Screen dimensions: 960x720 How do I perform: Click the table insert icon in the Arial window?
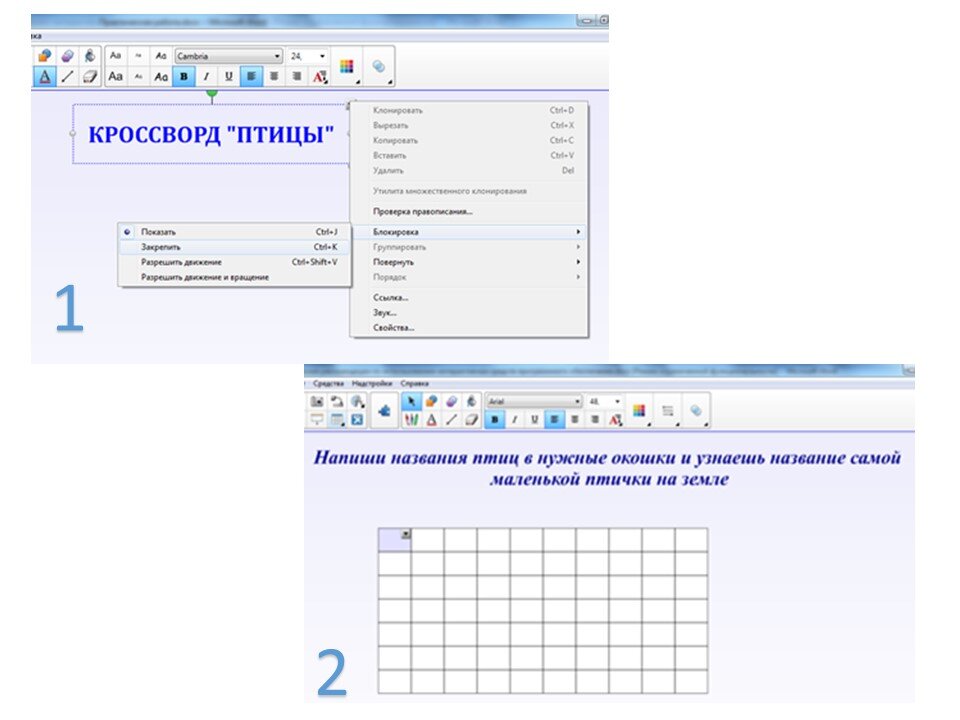click(x=337, y=420)
